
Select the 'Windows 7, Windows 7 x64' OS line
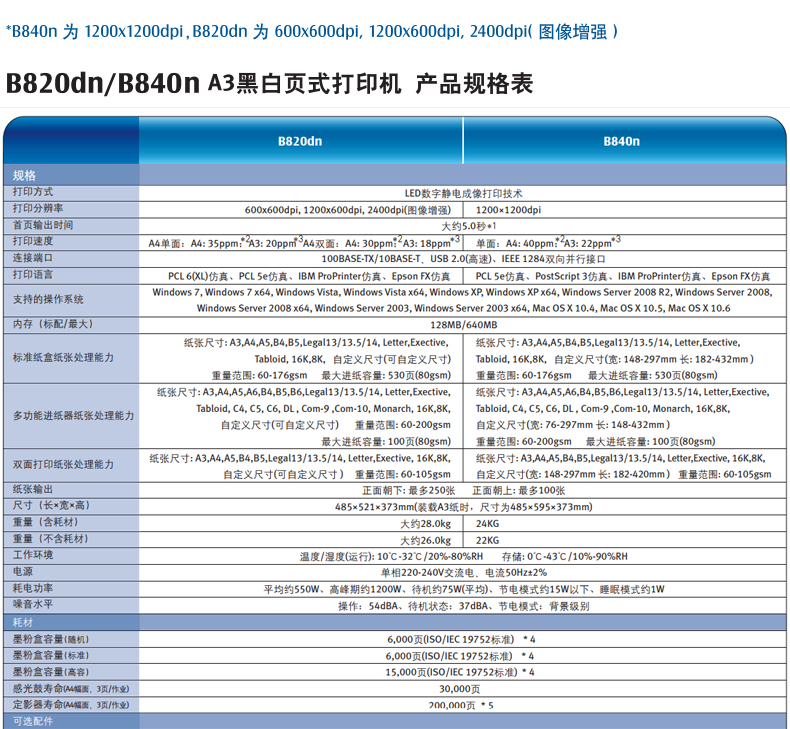(x=462, y=292)
